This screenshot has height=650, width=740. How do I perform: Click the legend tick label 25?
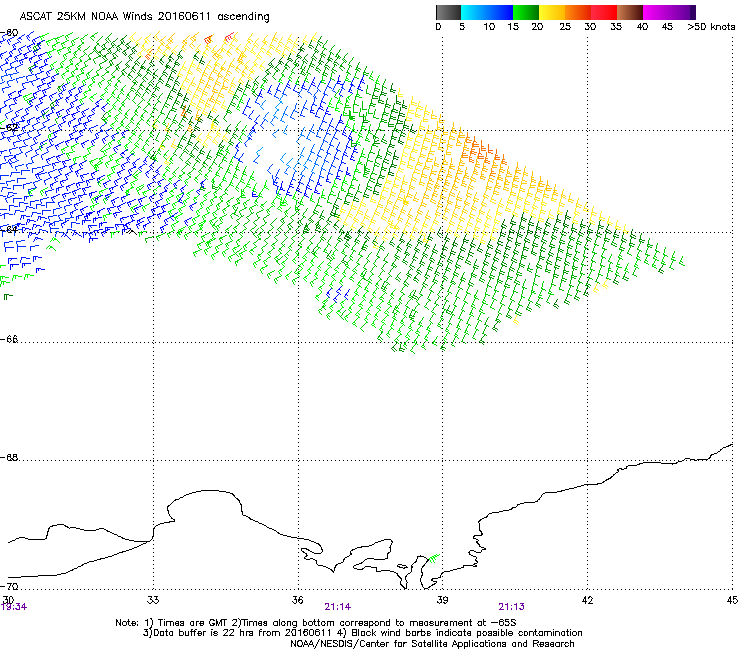coord(565,27)
